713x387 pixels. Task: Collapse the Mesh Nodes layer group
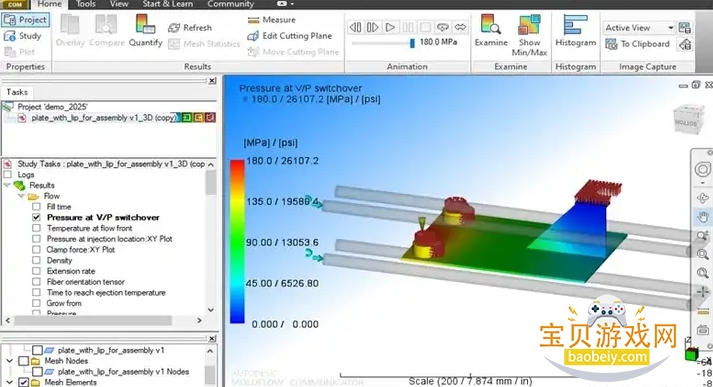click(x=10, y=361)
